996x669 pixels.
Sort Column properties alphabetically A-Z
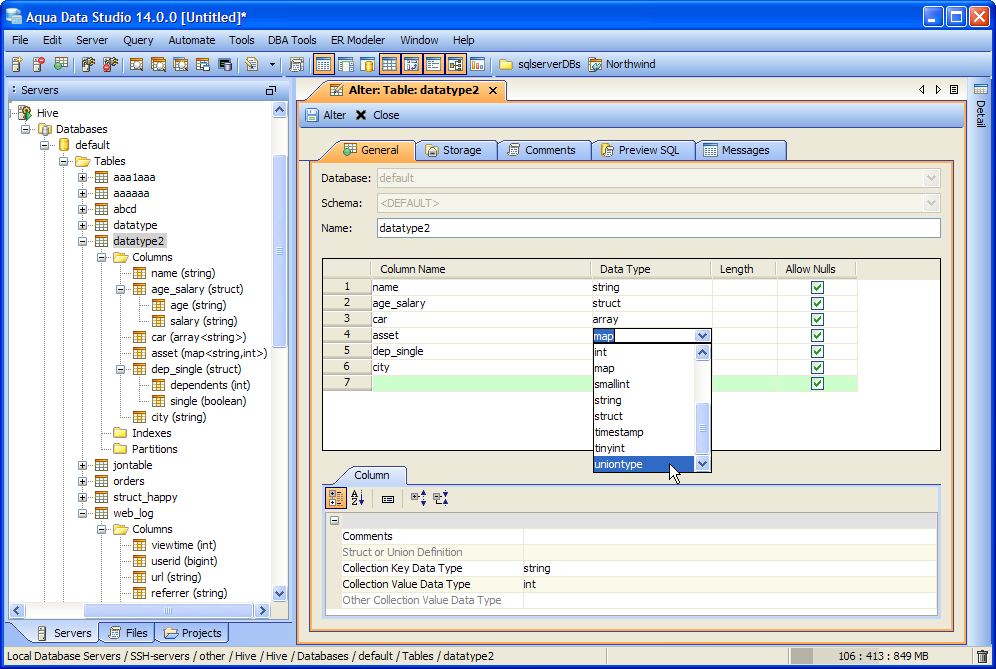[358, 499]
